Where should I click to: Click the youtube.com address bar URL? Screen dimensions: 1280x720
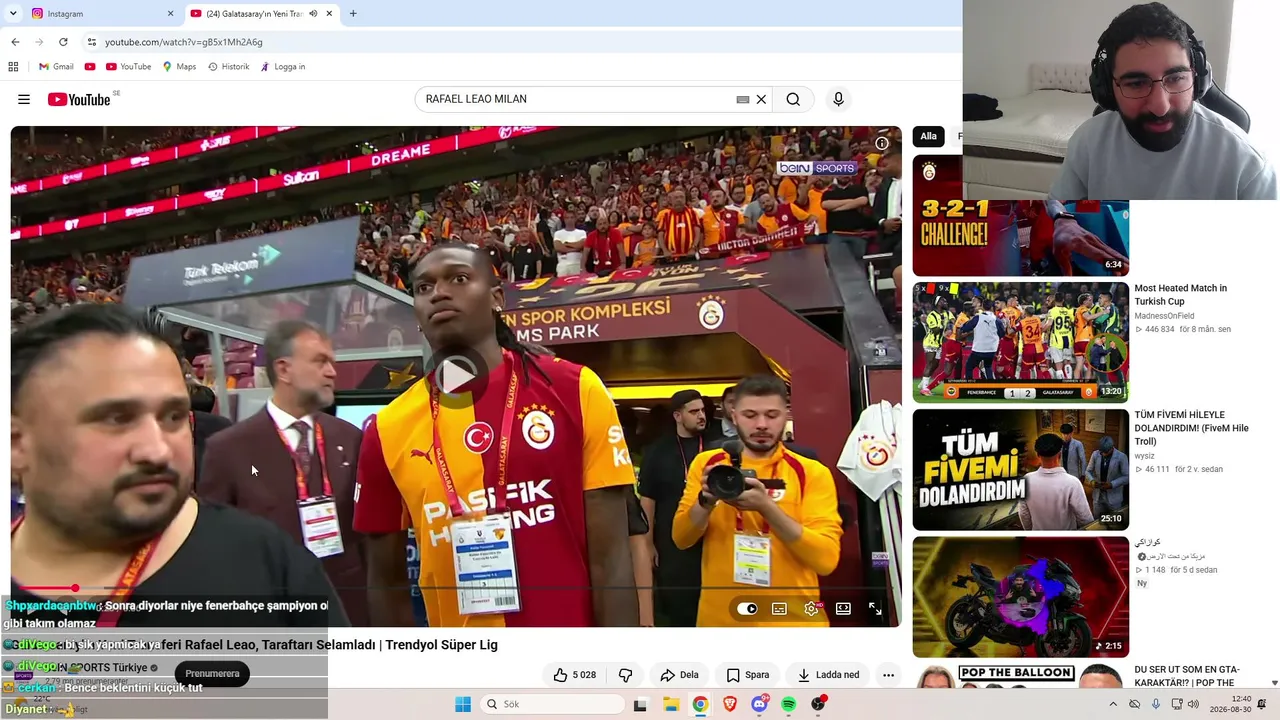coord(184,42)
